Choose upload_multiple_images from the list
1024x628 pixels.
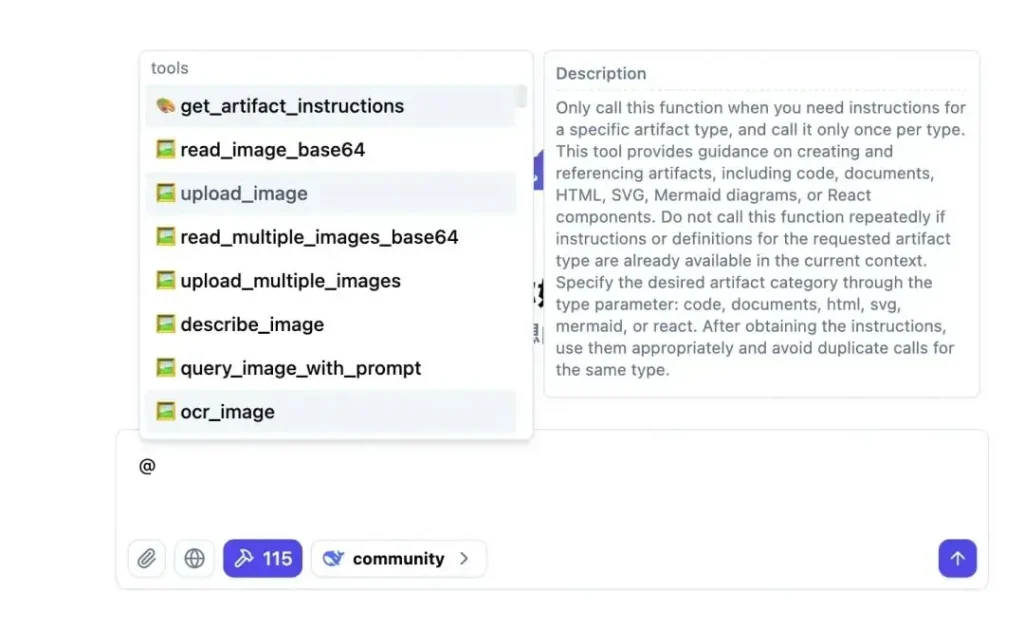click(290, 281)
